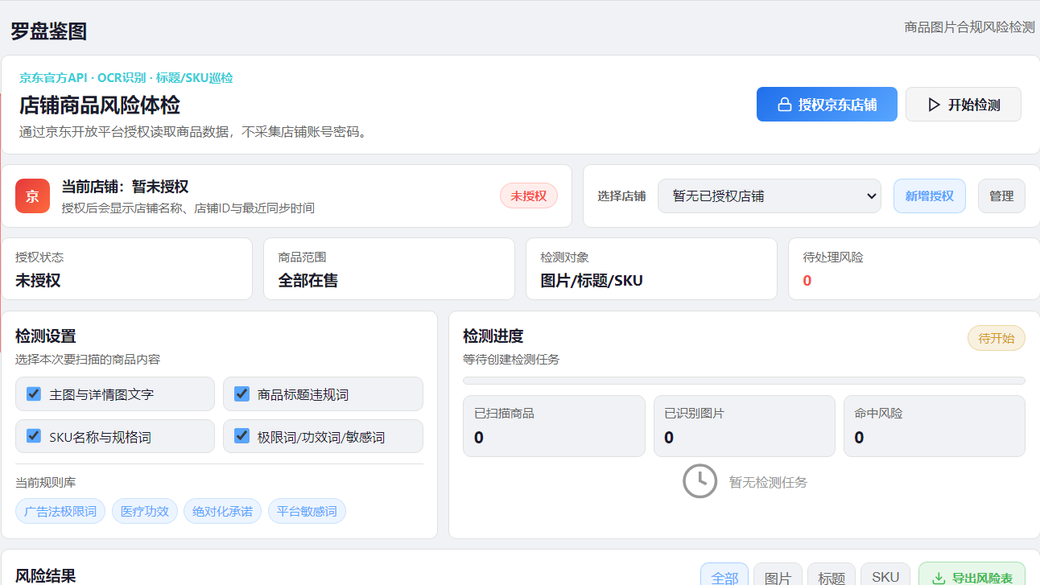Toggle 极限词/功效词/敏感词 checkbox

pos(242,436)
